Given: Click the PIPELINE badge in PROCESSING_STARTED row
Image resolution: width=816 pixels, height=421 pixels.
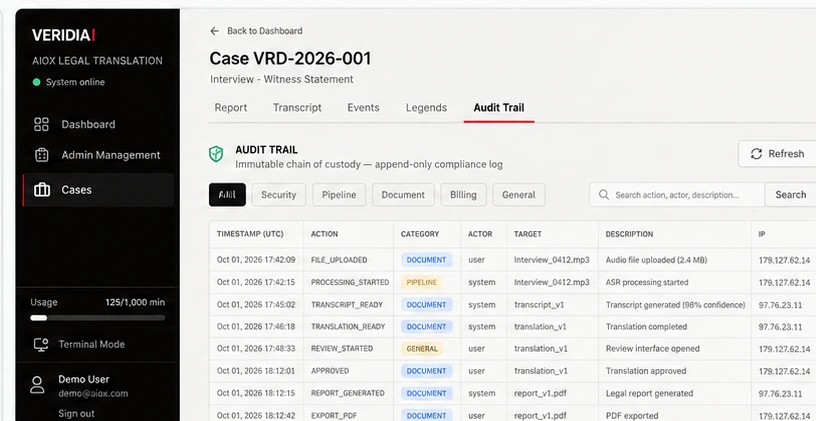Looking at the screenshot, I should point(422,282).
